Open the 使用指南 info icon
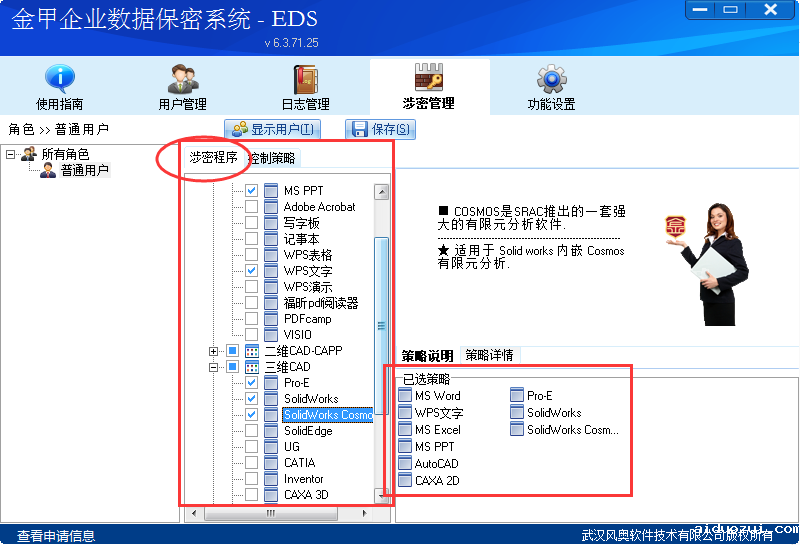The width and height of the screenshot is (800, 545). tap(60, 78)
